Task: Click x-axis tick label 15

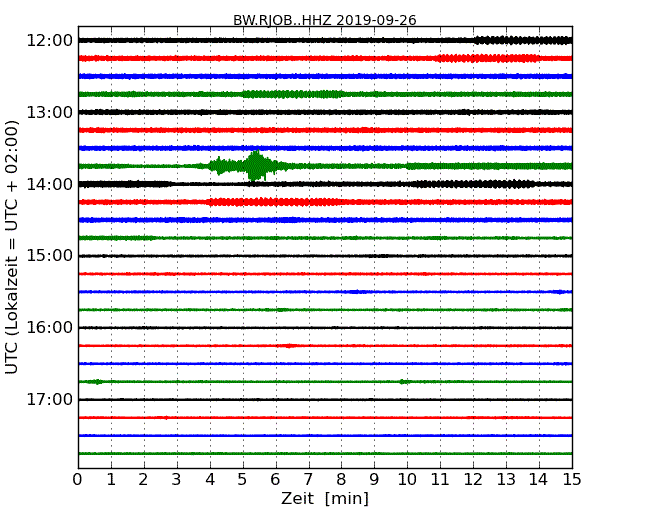Action: 572,479
